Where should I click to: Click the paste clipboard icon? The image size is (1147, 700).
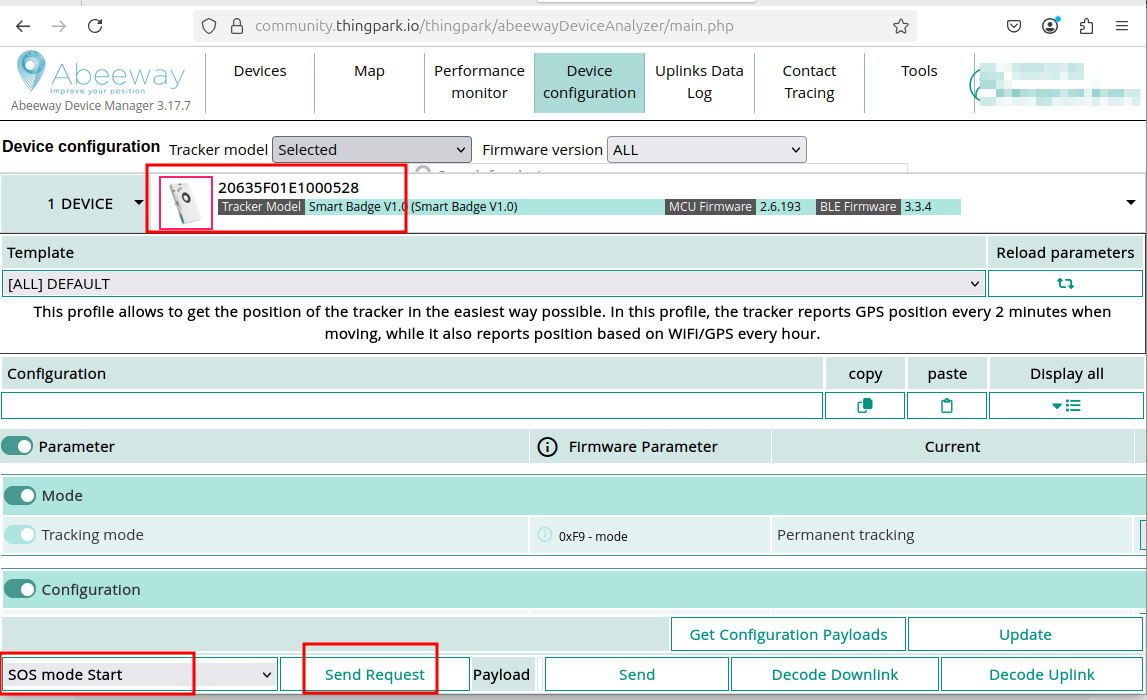coord(947,405)
